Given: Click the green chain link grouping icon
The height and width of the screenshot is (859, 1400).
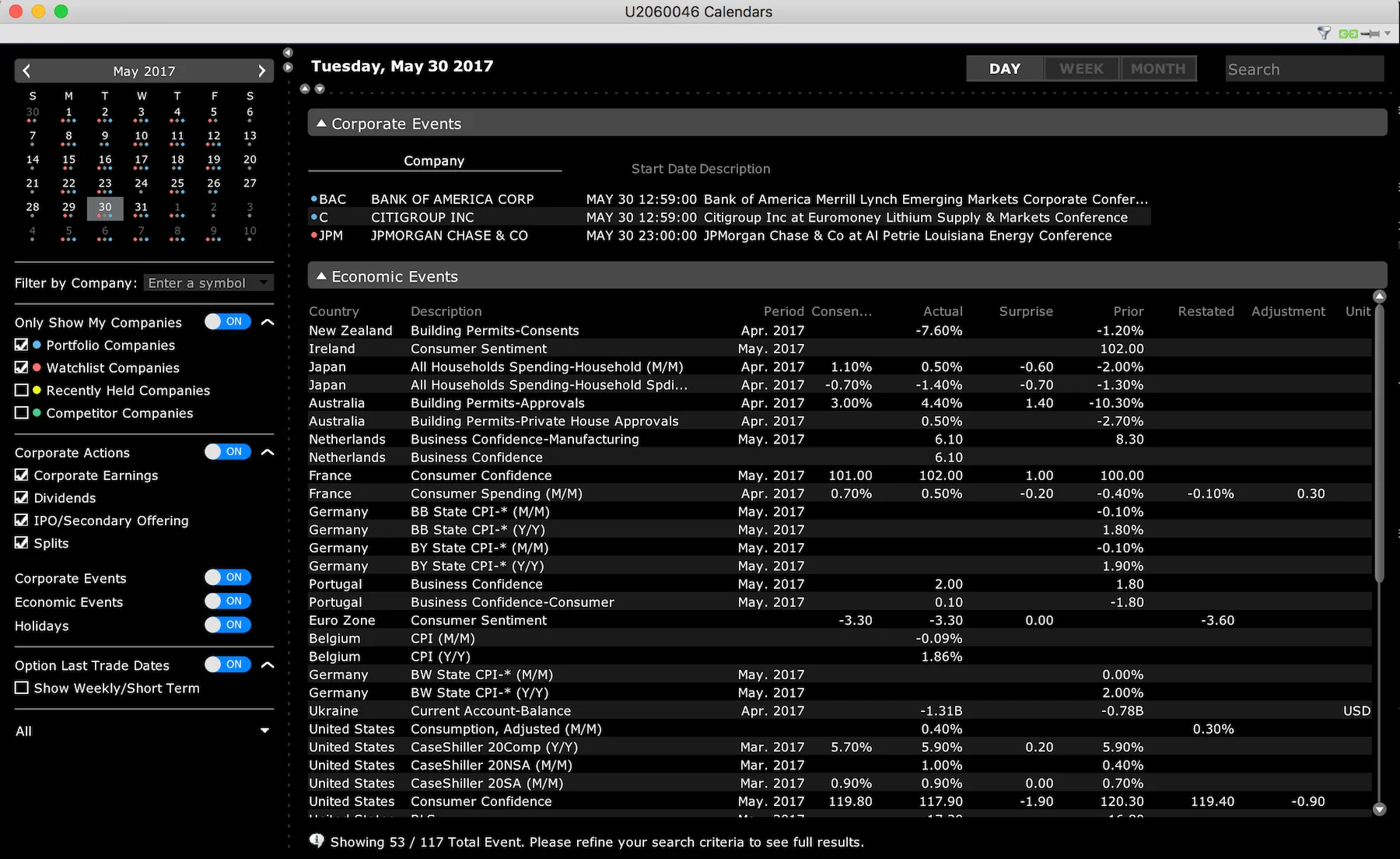Looking at the screenshot, I should [1349, 33].
